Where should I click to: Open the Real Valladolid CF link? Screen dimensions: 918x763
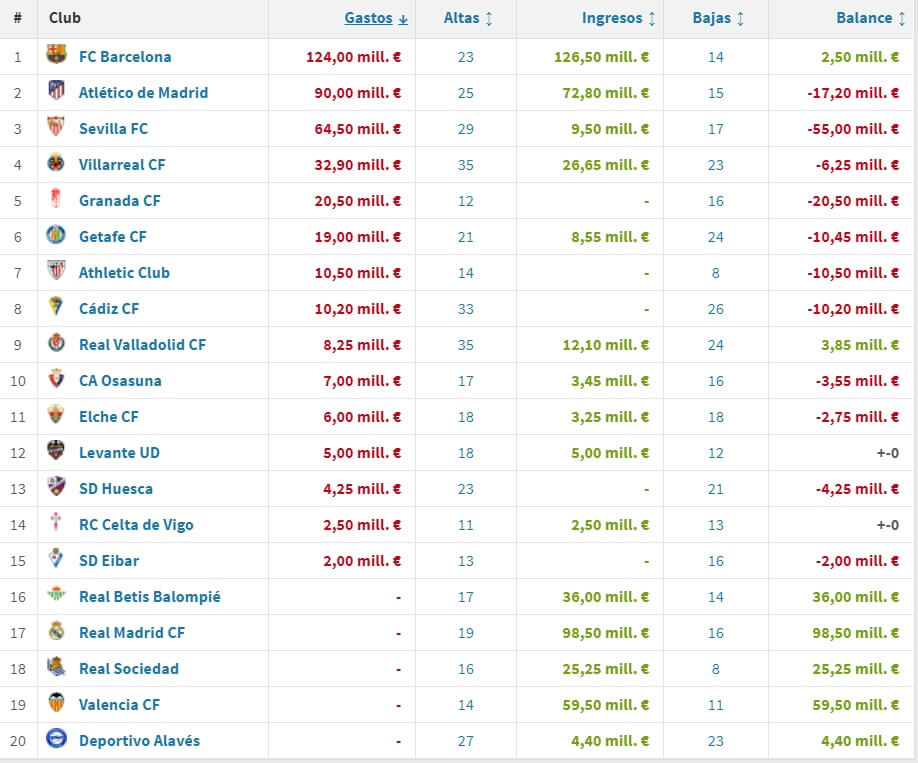[x=143, y=345]
